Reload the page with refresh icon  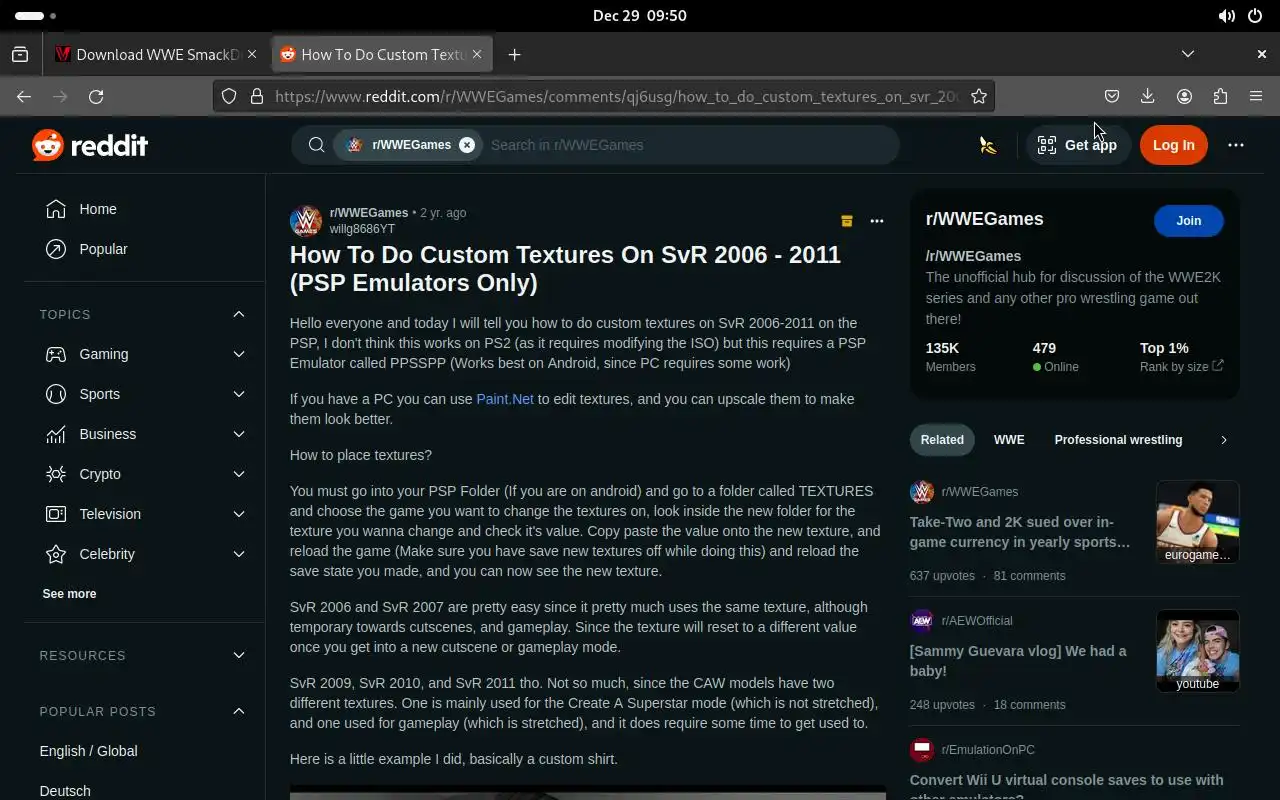pos(96,96)
